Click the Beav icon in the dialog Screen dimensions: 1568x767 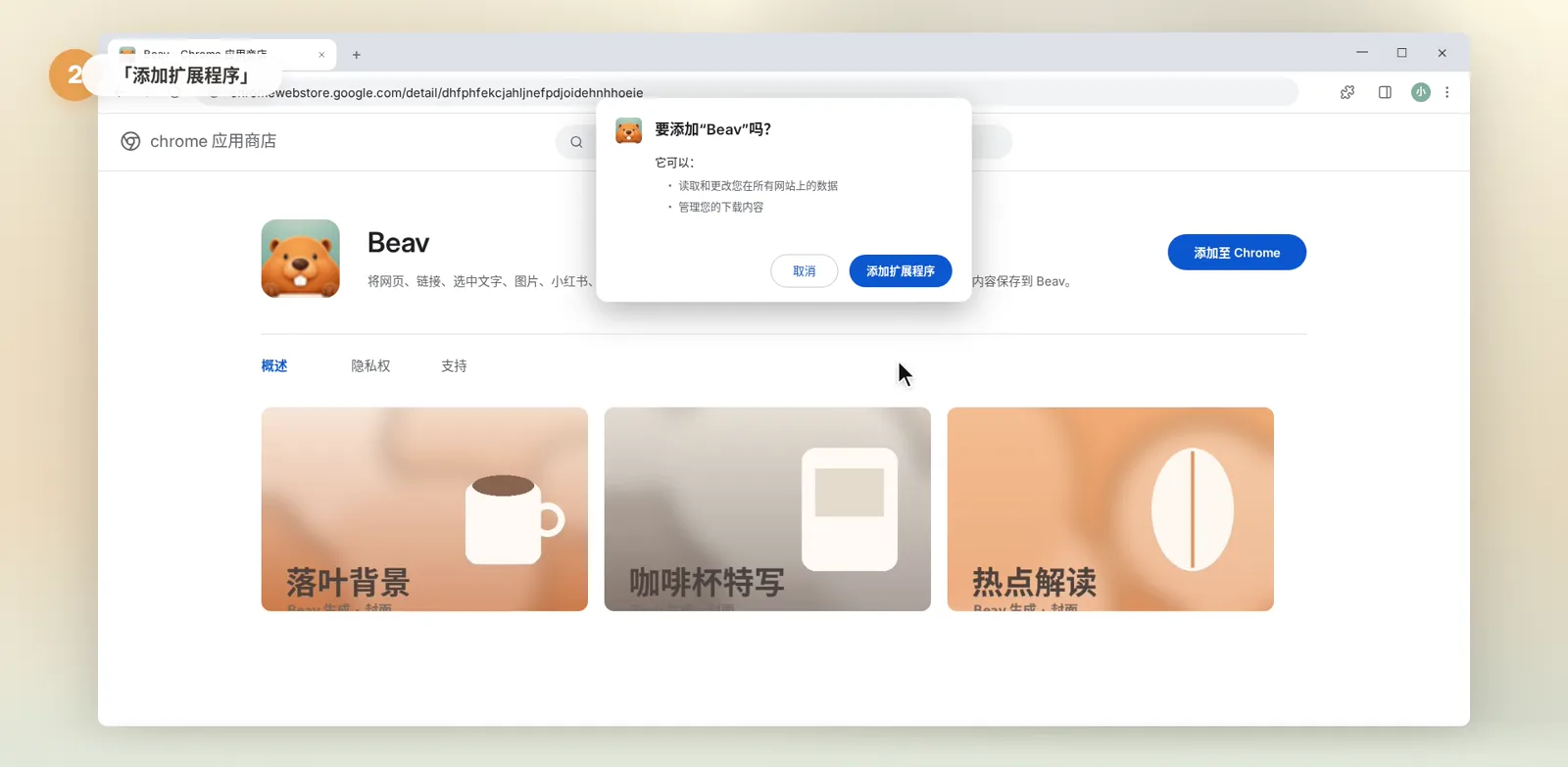click(x=628, y=130)
